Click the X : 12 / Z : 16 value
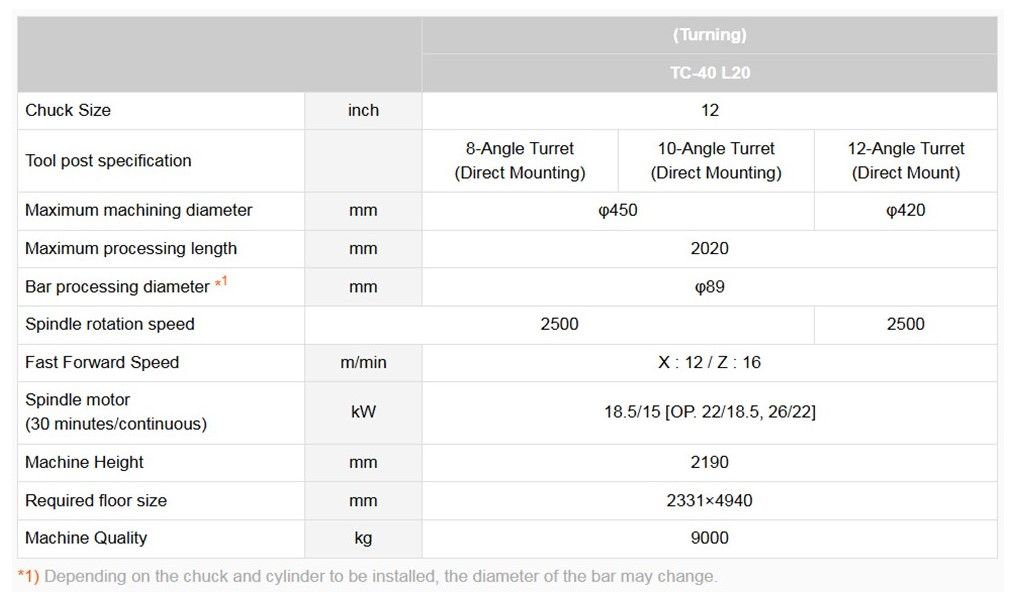The image size is (1012, 592). point(709,362)
